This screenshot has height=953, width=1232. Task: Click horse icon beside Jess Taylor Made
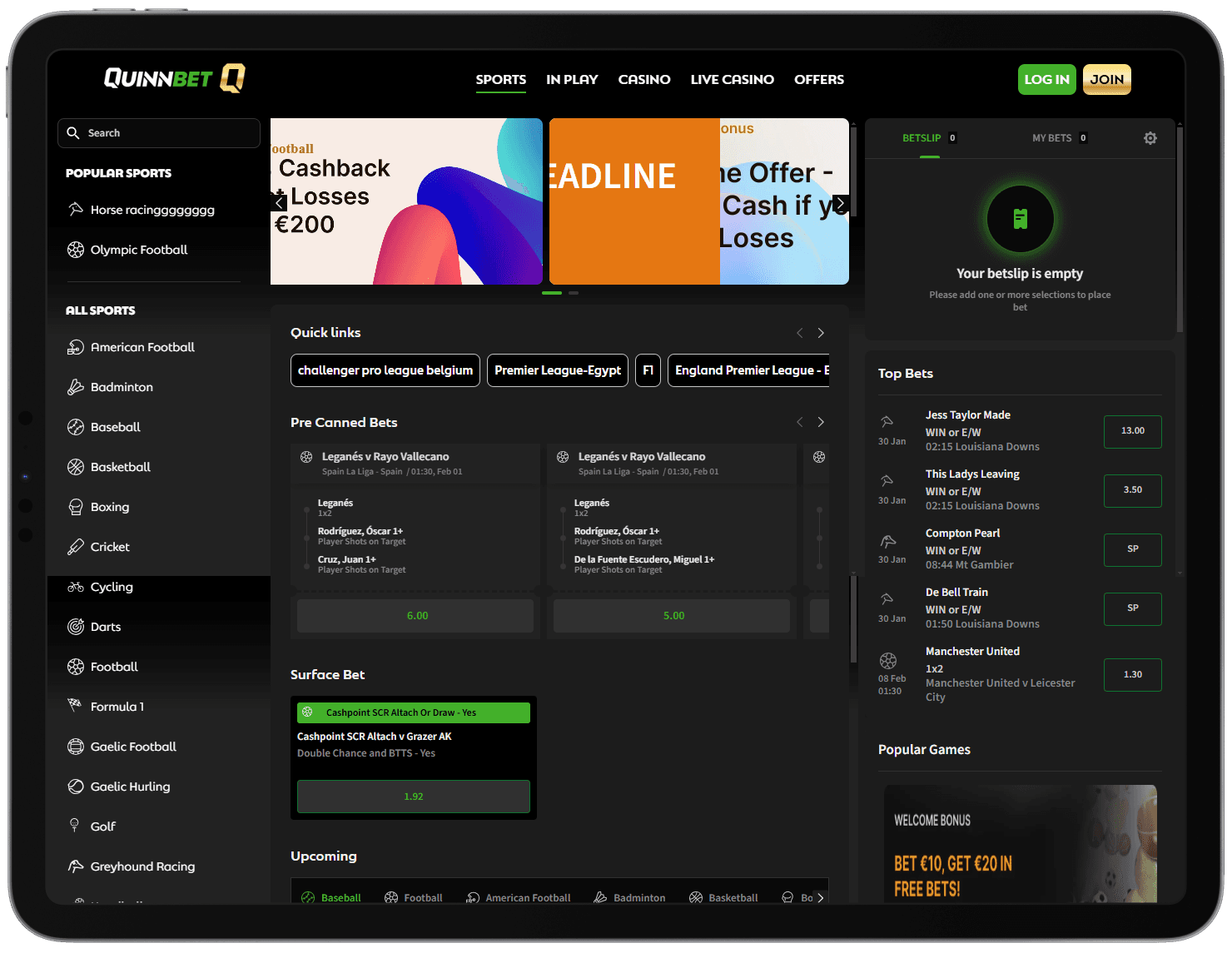[887, 422]
